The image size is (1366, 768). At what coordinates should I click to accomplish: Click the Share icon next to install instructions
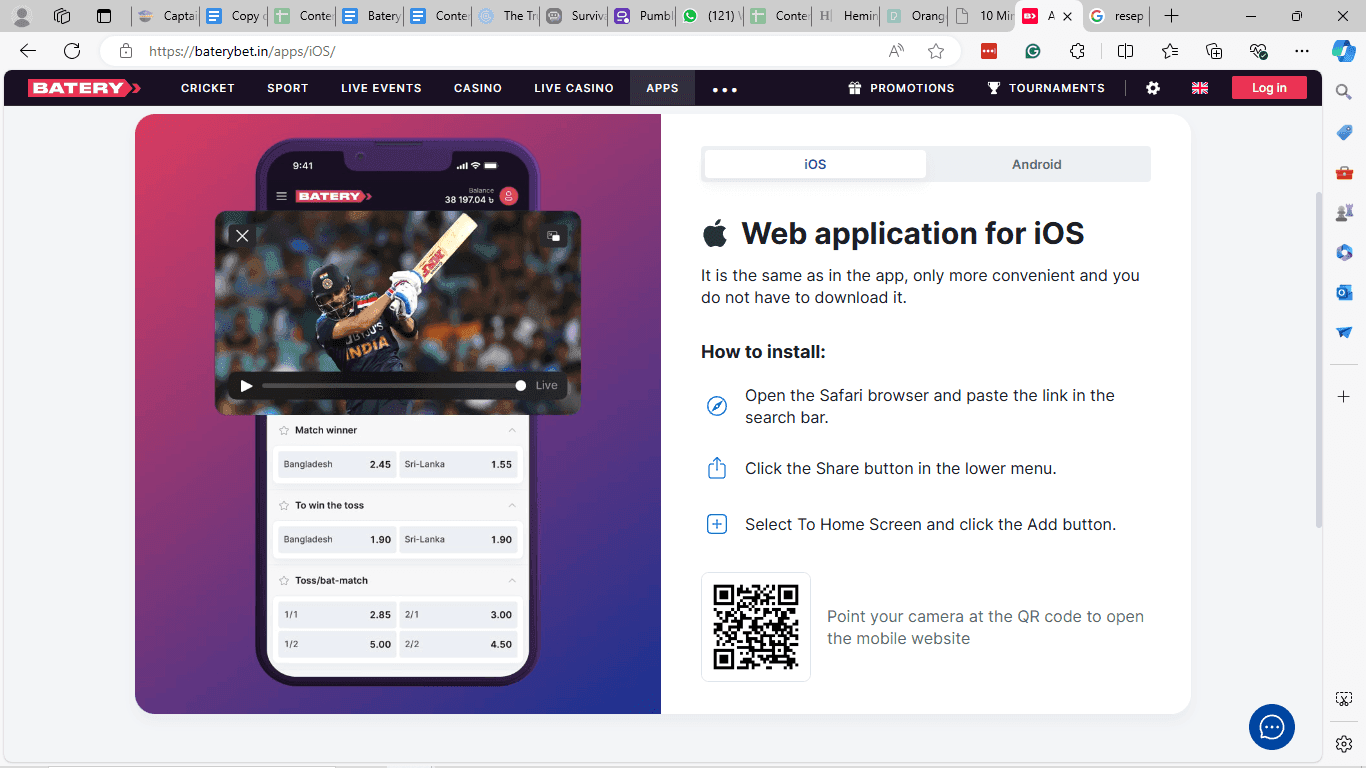[717, 468]
